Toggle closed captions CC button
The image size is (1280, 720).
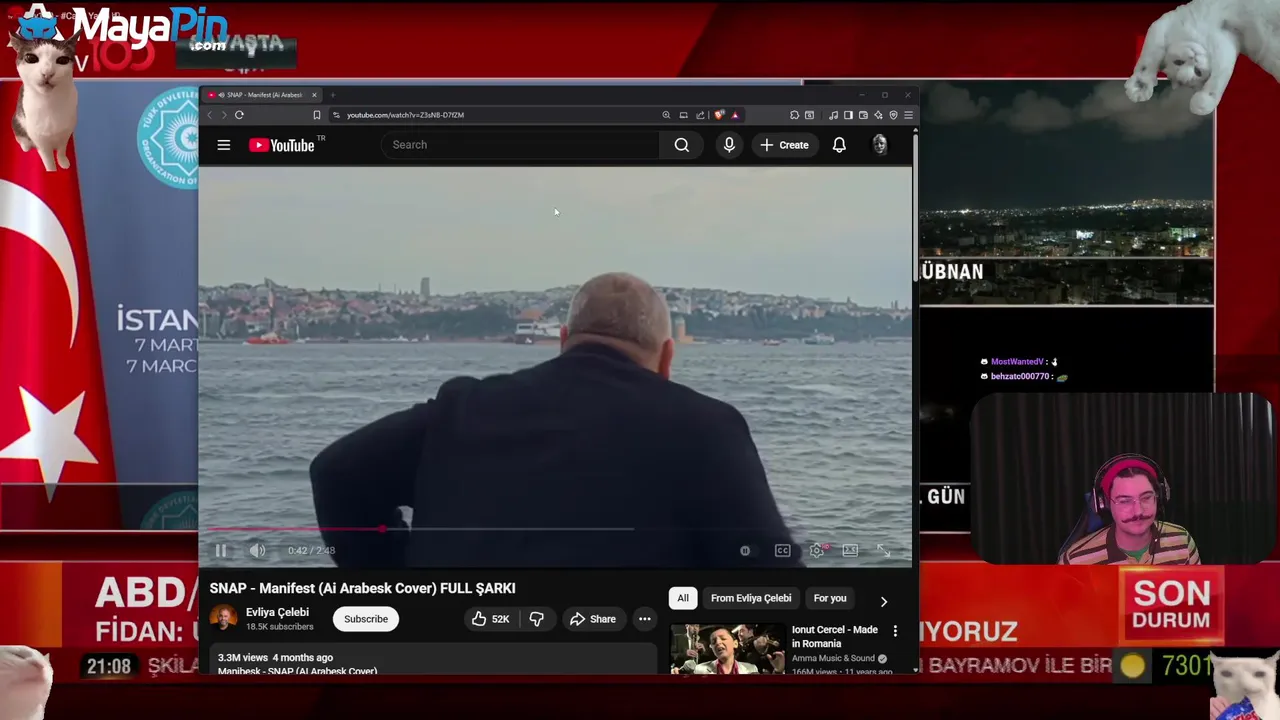click(x=783, y=550)
